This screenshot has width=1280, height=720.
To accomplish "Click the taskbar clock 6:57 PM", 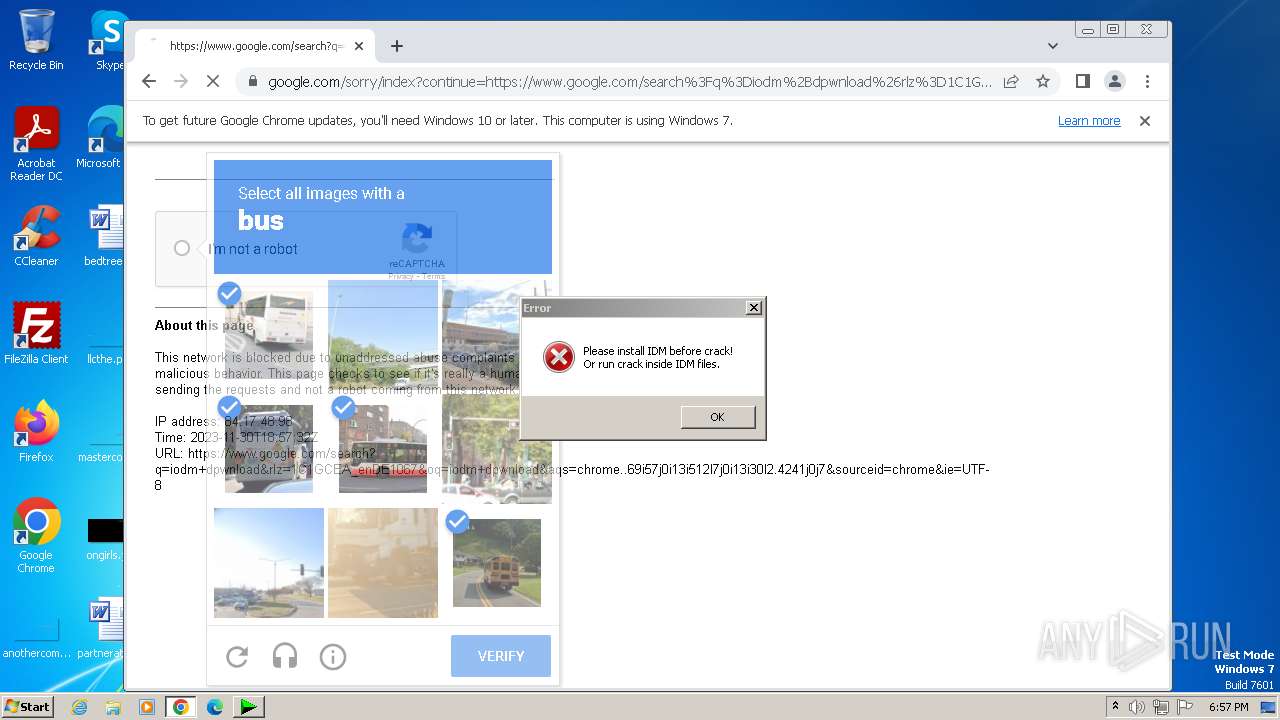I will (1228, 707).
